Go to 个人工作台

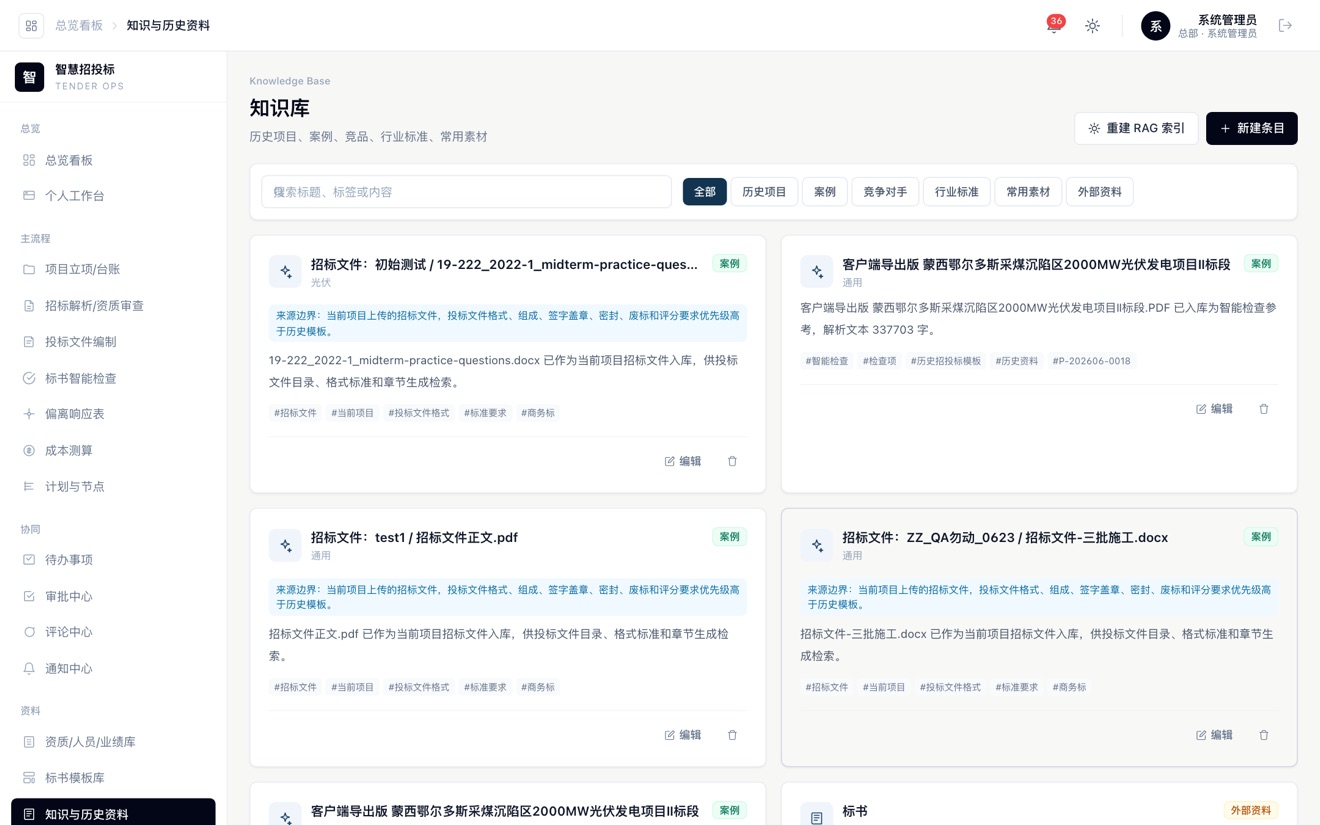coord(113,196)
